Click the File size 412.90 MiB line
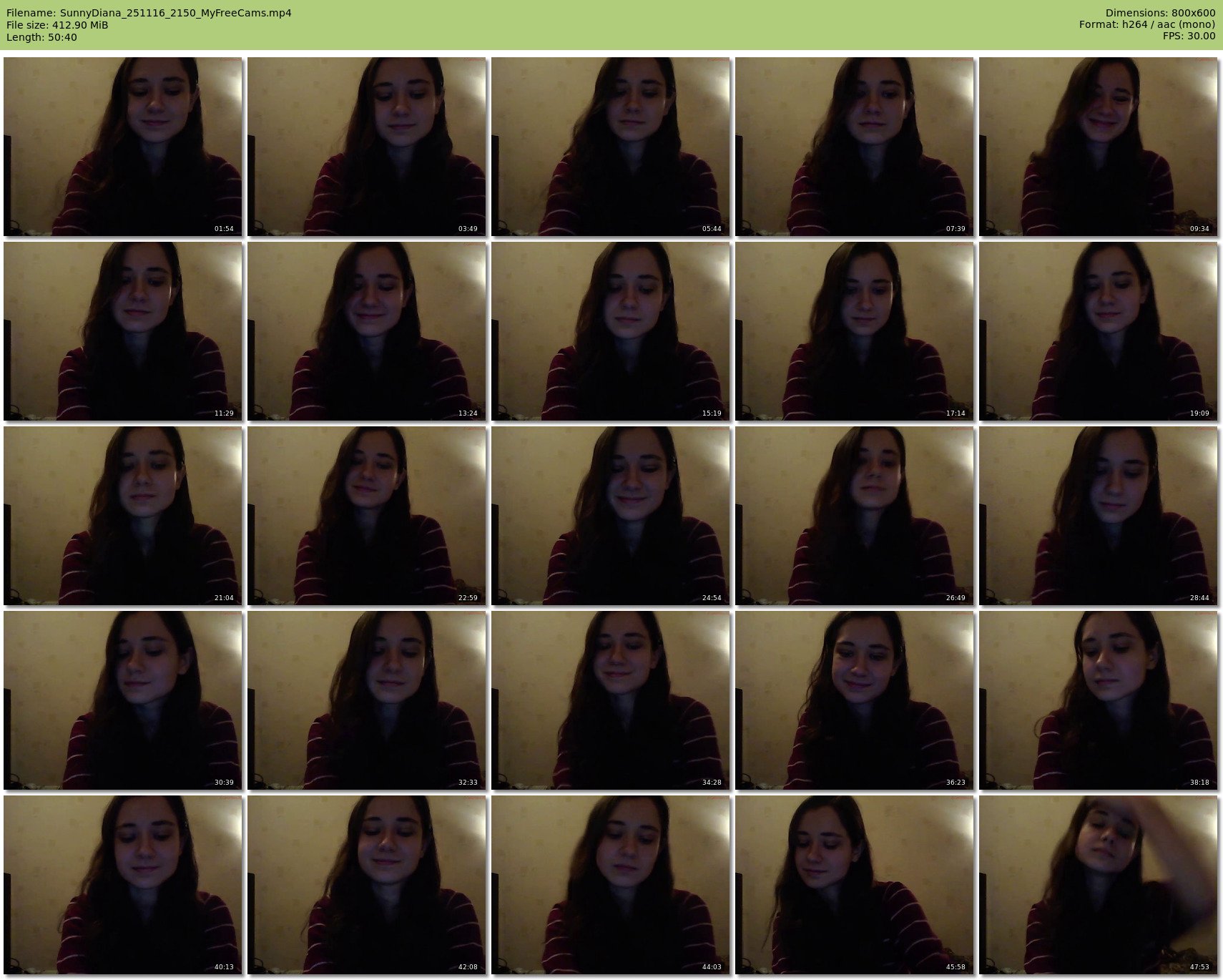The width and height of the screenshot is (1223, 980). pos(57,25)
